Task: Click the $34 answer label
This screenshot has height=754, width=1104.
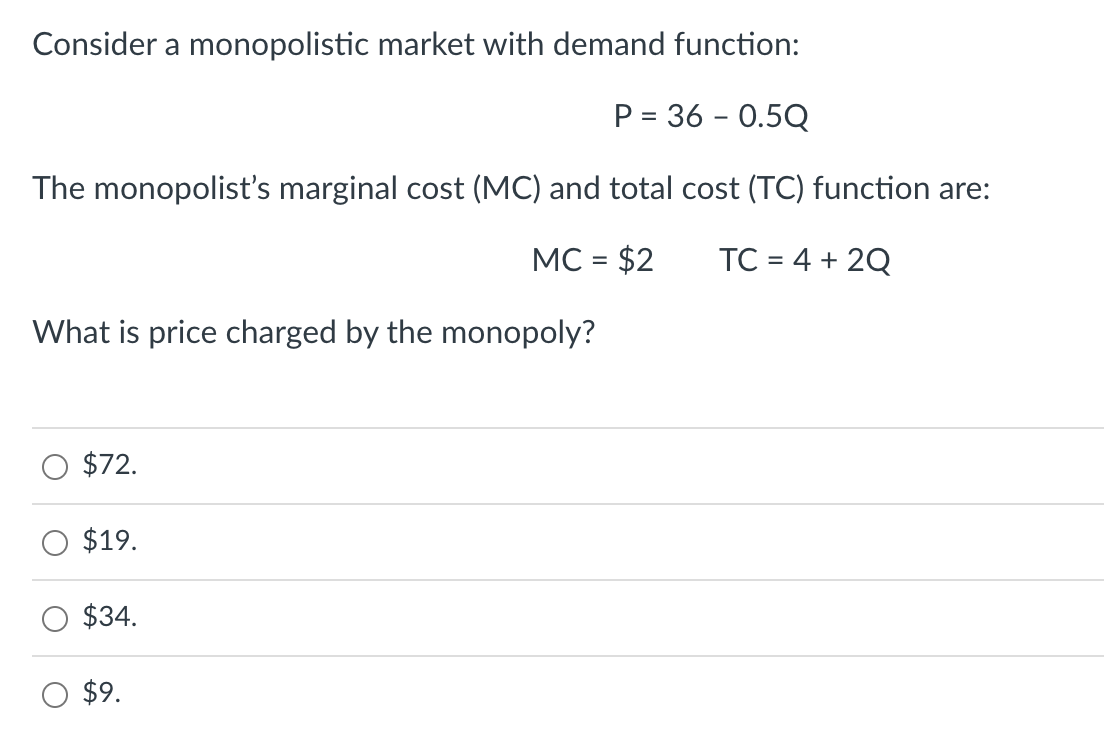Action: pos(108,620)
